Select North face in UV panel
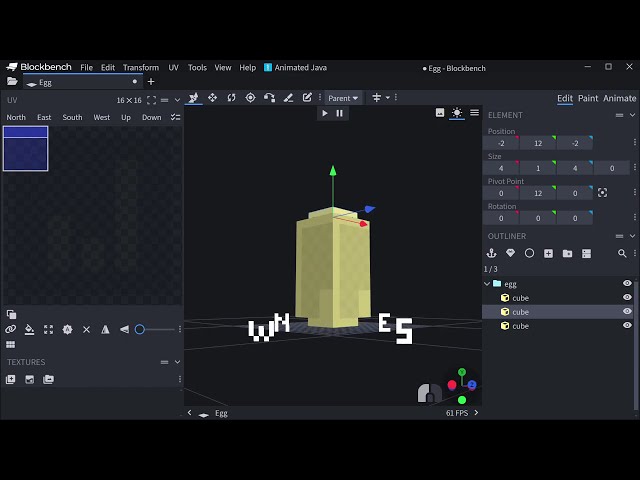 pyautogui.click(x=16, y=118)
